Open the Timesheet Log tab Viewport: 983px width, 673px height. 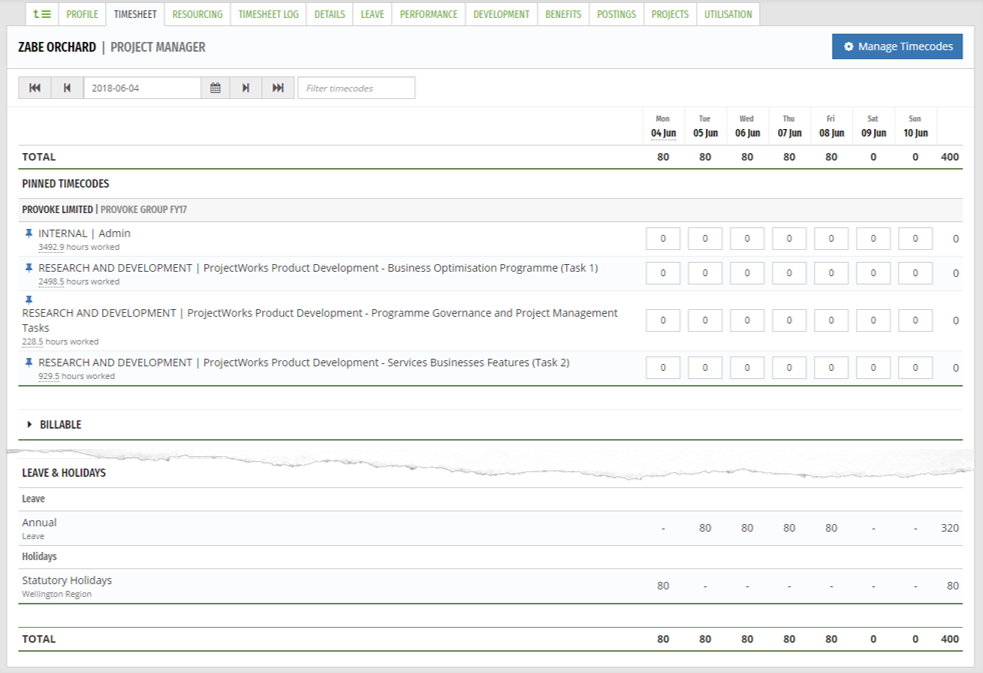pyautogui.click(x=268, y=14)
